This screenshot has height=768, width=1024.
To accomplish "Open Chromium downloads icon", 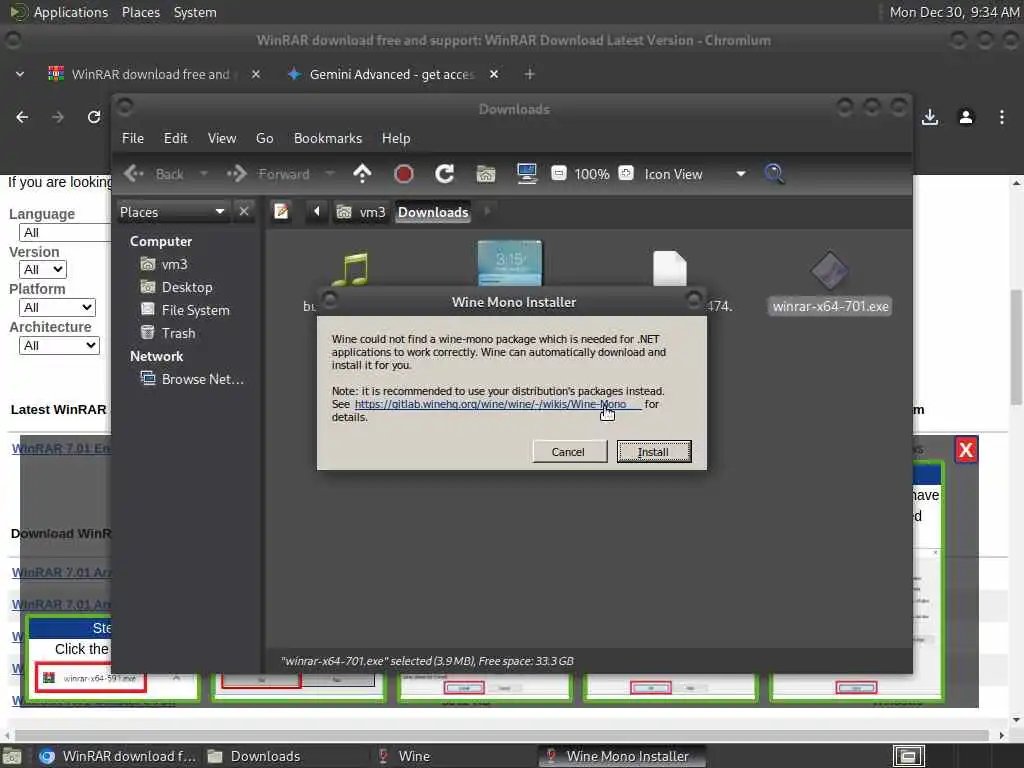I will click(x=930, y=117).
